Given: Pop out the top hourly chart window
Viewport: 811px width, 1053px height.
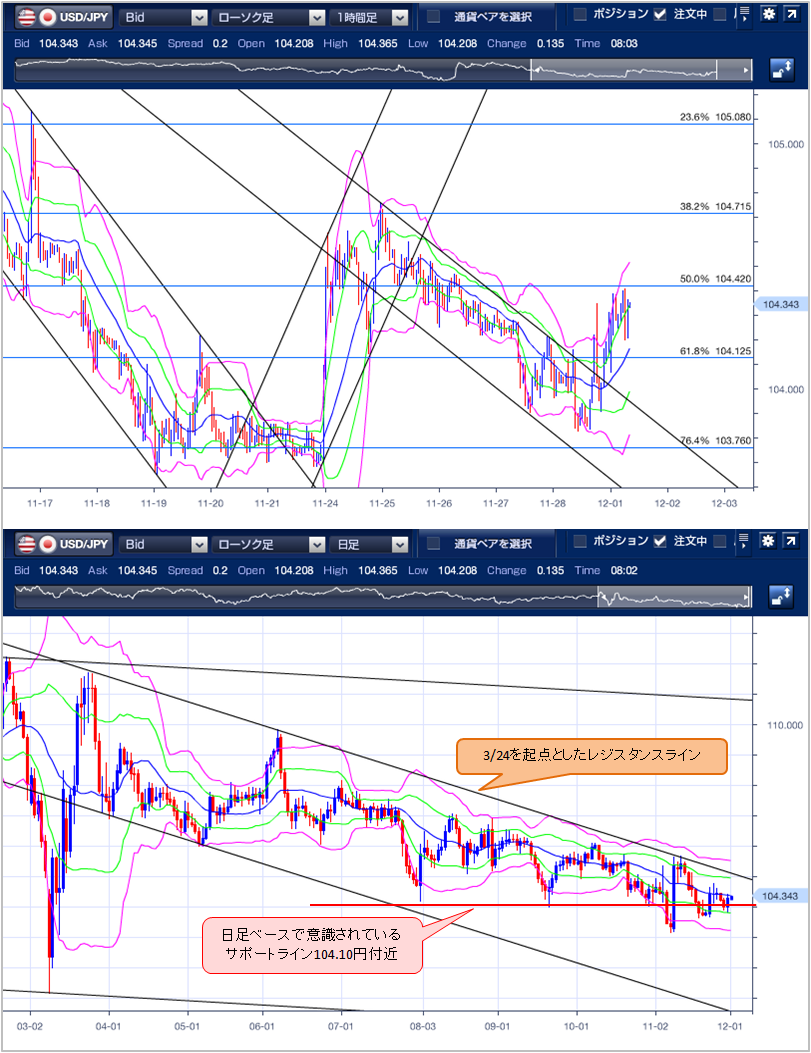Looking at the screenshot, I should (791, 16).
